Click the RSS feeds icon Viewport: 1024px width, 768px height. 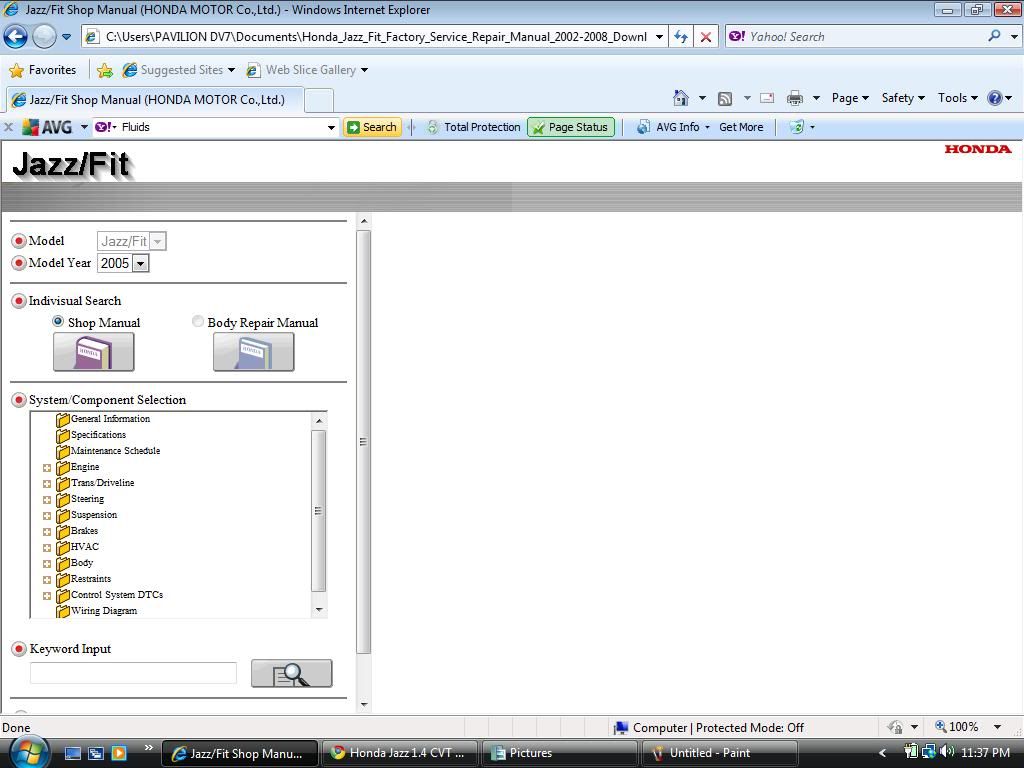click(x=725, y=99)
